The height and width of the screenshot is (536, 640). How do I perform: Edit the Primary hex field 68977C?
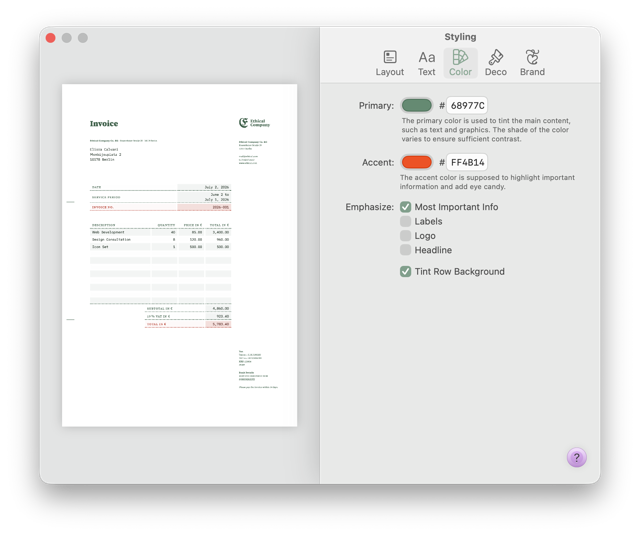pos(467,105)
